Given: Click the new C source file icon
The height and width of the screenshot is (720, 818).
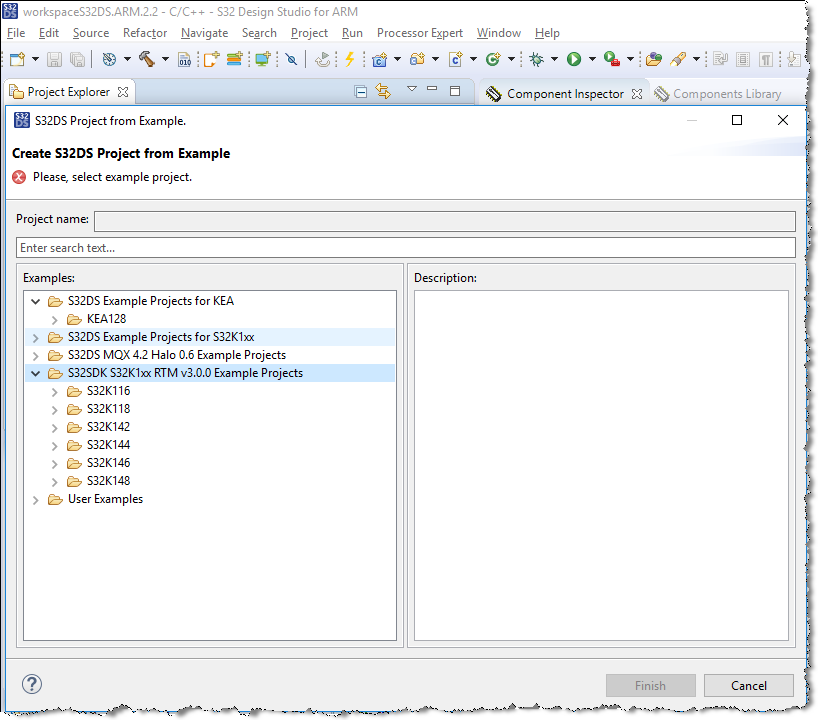Looking at the screenshot, I should [x=455, y=59].
